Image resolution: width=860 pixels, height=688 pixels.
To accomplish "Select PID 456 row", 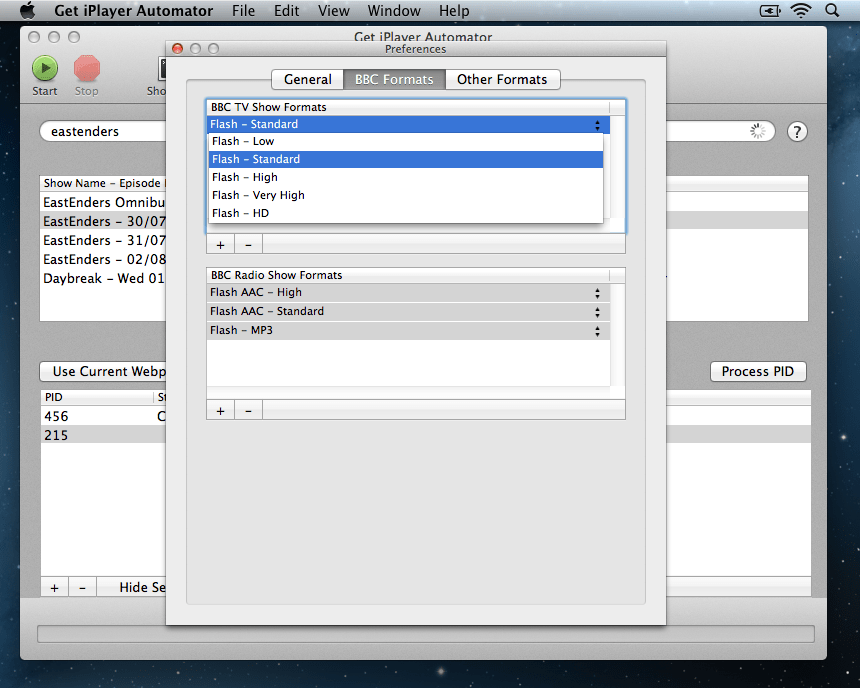I will [x=103, y=416].
